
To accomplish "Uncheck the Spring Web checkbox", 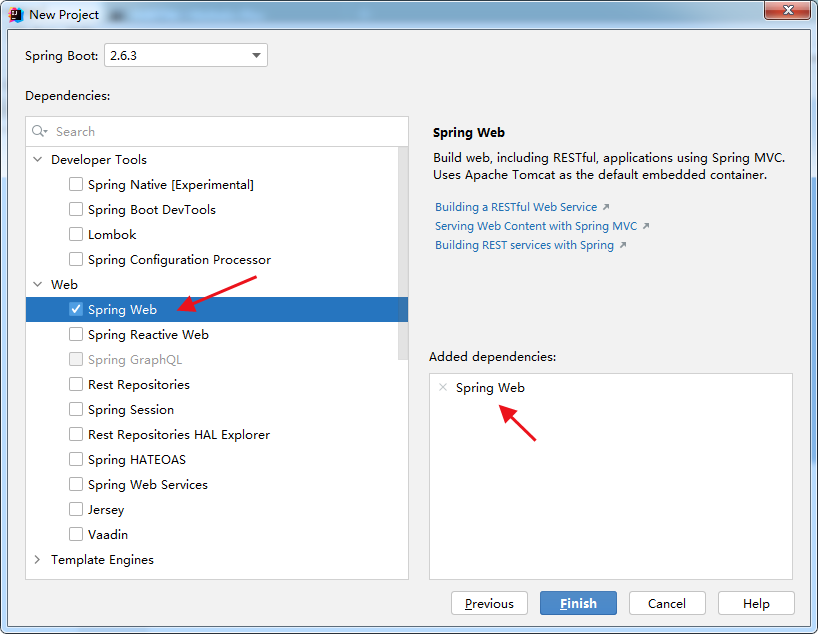I will tap(76, 309).
